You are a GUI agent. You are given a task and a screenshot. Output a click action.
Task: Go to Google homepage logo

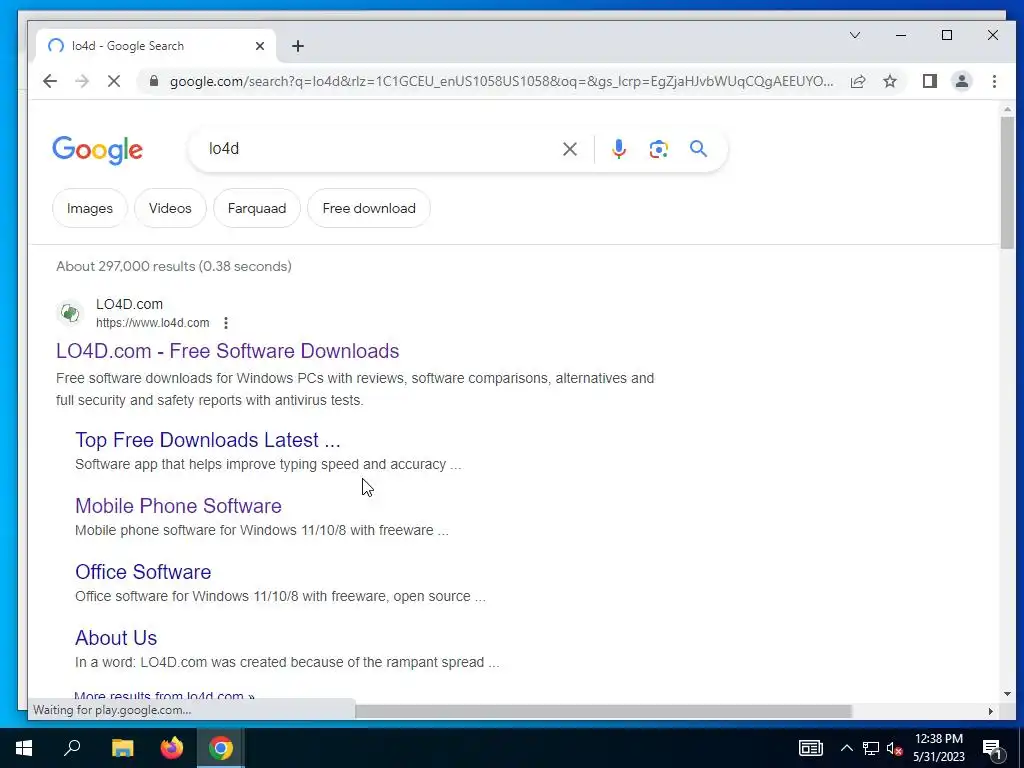coord(97,150)
